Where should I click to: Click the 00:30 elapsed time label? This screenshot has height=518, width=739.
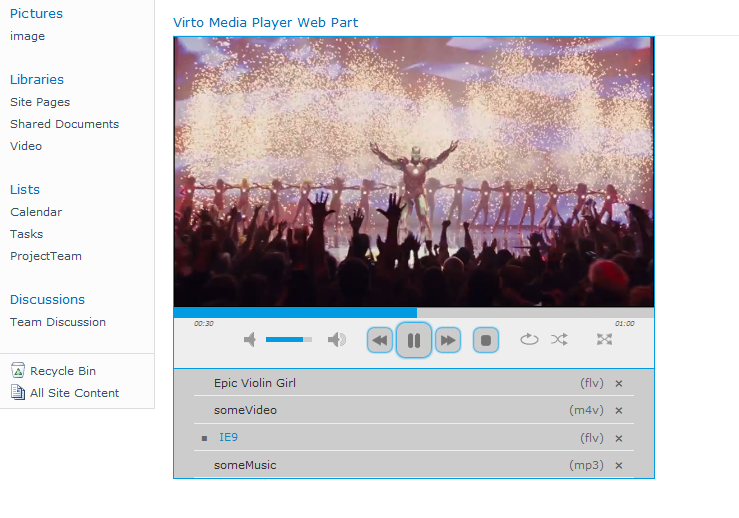point(204,323)
